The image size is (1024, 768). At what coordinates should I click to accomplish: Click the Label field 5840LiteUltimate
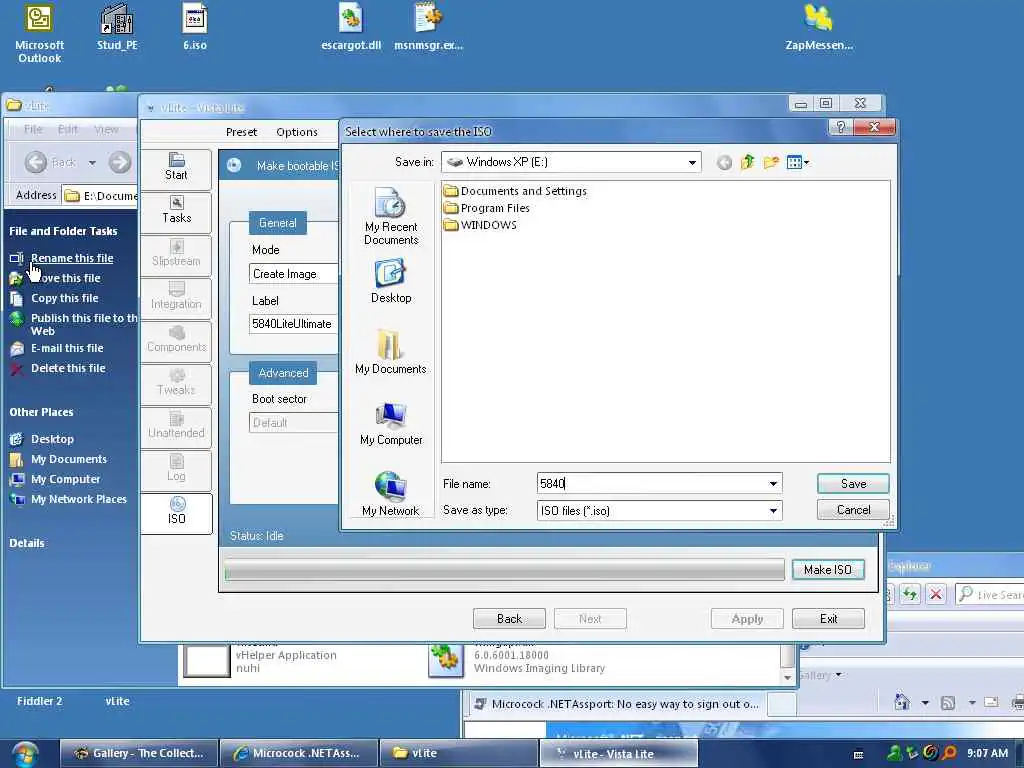click(293, 324)
